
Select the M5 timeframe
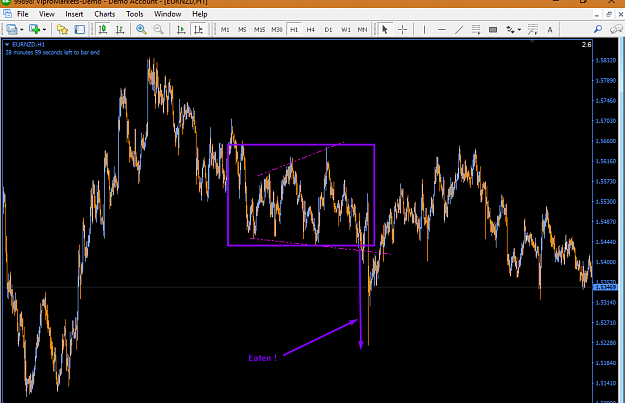242,29
